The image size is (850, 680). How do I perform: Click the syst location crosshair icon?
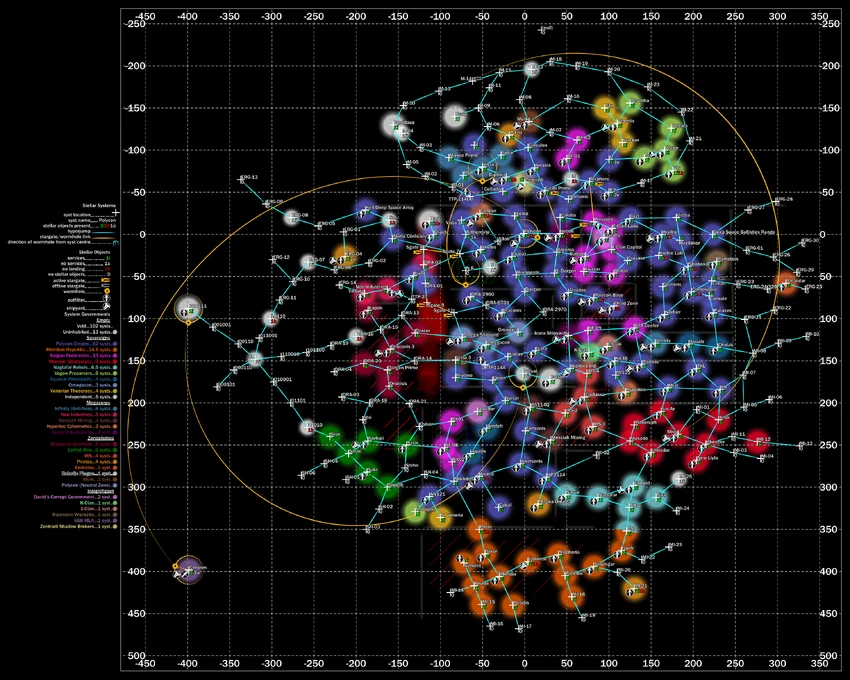pyautogui.click(x=116, y=212)
